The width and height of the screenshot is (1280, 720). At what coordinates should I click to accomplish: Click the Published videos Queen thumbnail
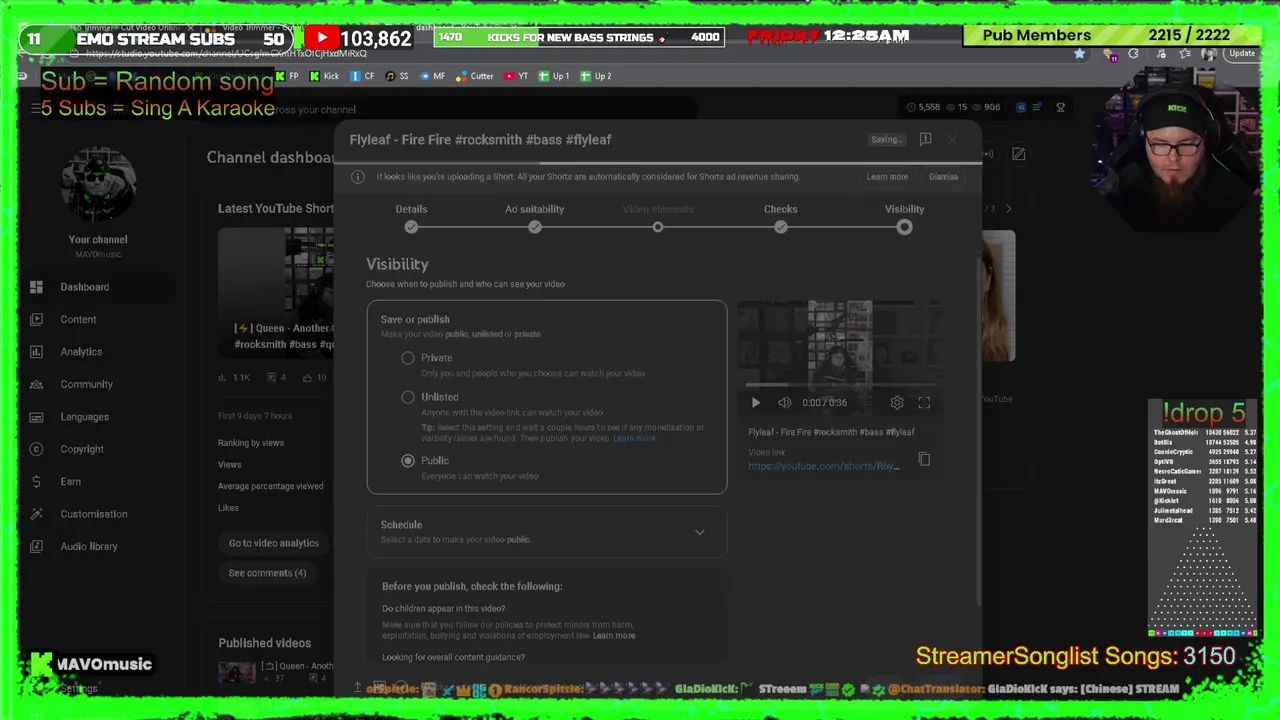coord(237,672)
